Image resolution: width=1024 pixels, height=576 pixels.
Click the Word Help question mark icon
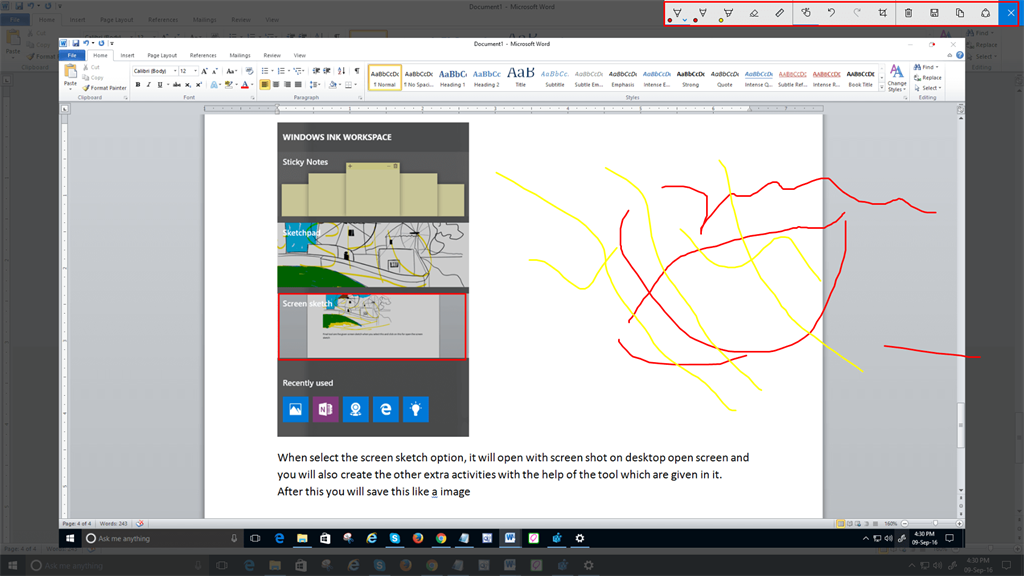point(959,56)
